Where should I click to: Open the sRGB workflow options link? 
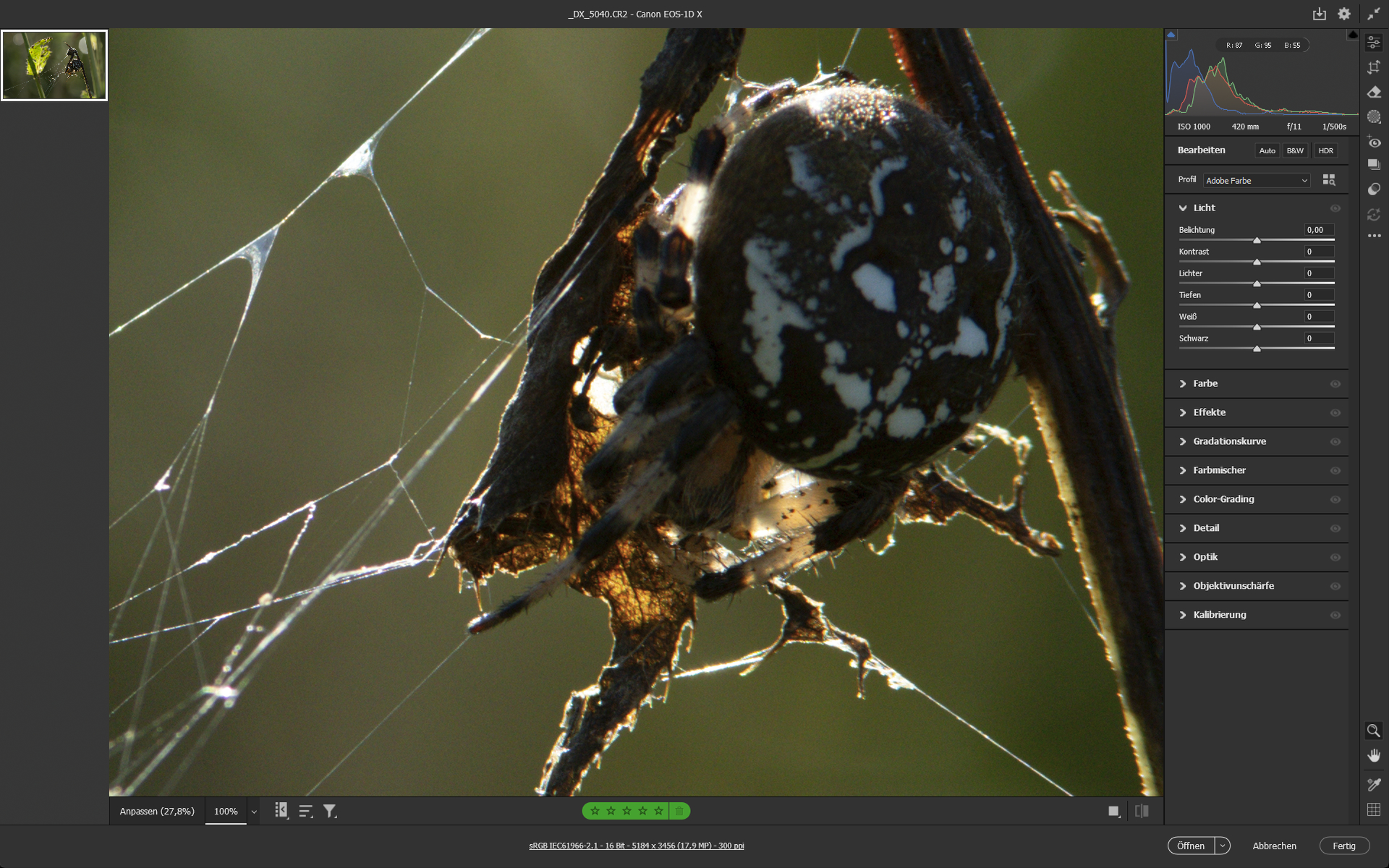click(636, 846)
